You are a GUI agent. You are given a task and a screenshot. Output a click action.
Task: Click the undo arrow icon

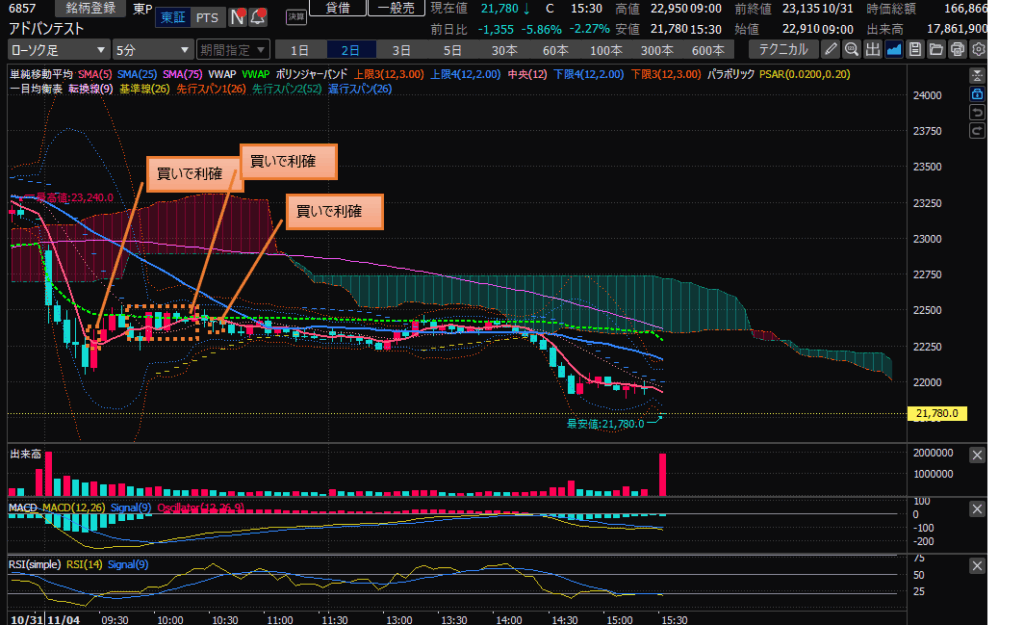tap(977, 112)
